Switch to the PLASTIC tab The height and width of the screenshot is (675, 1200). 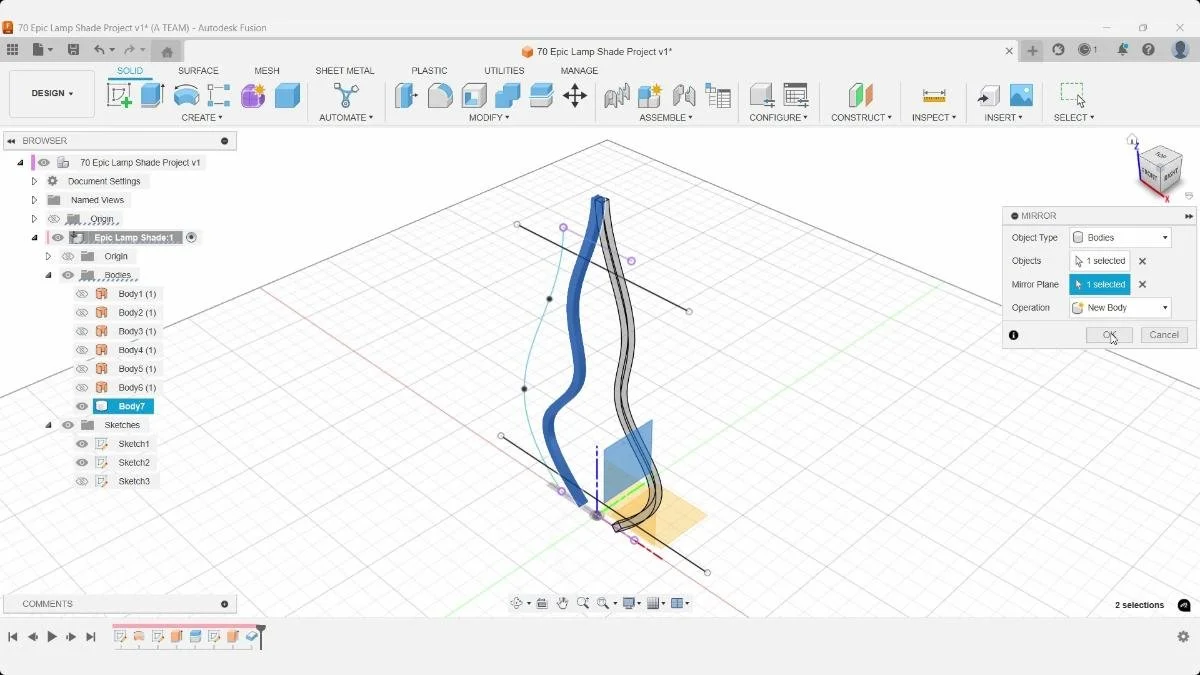pos(429,71)
